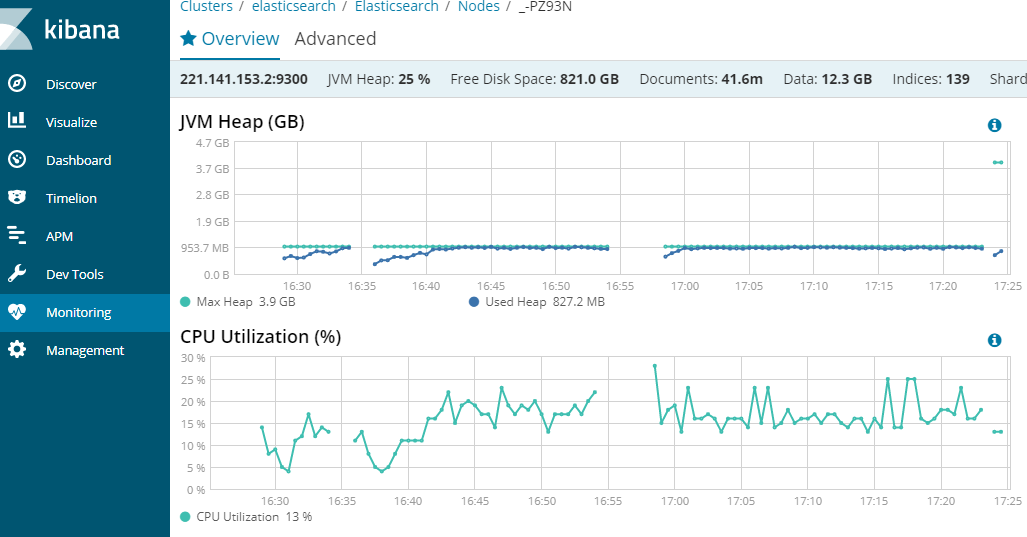Open Management via gear icon
The image size is (1027, 537).
click(x=17, y=350)
